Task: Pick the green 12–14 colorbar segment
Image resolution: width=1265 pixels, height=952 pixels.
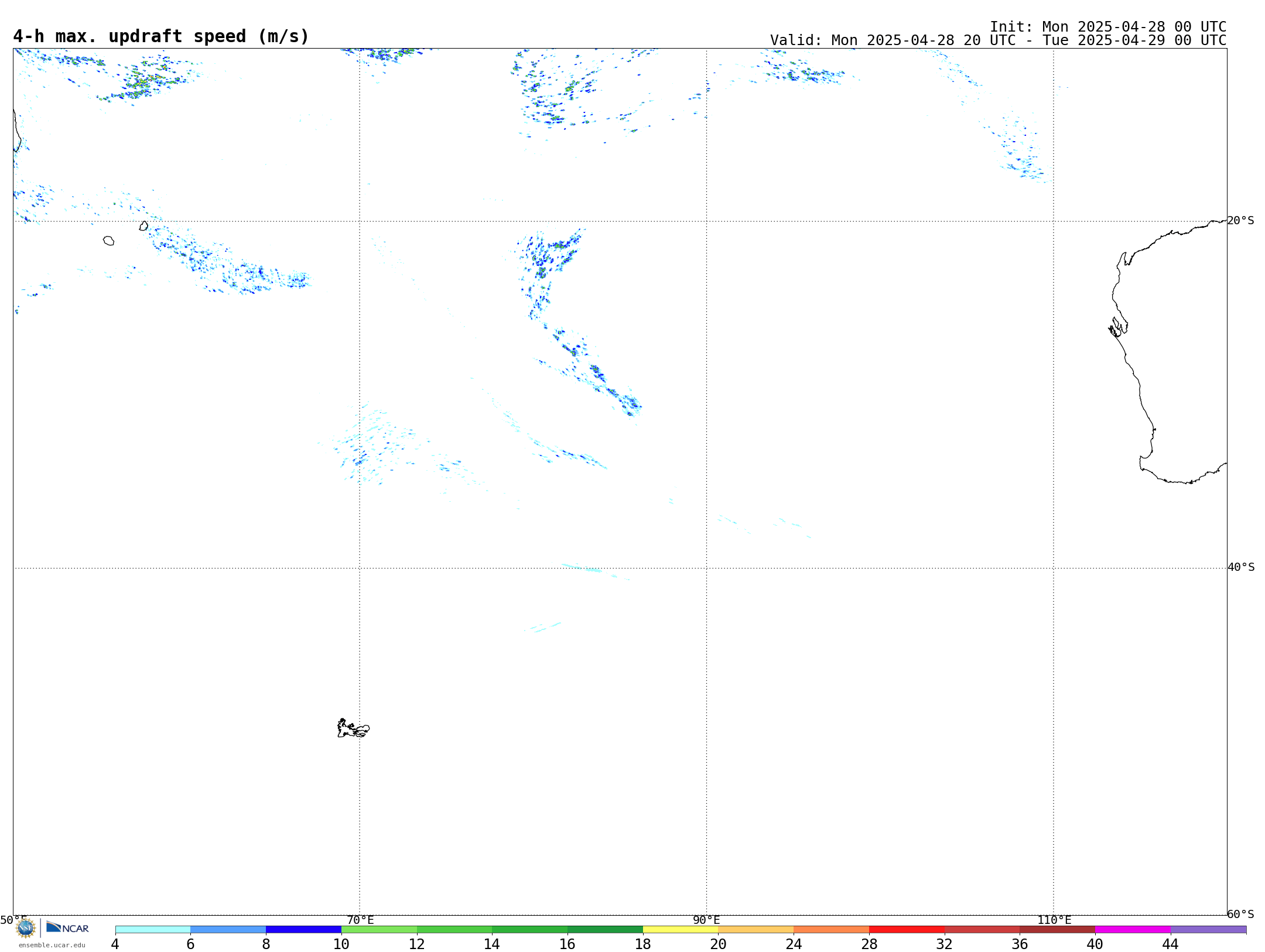Action: 454,929
